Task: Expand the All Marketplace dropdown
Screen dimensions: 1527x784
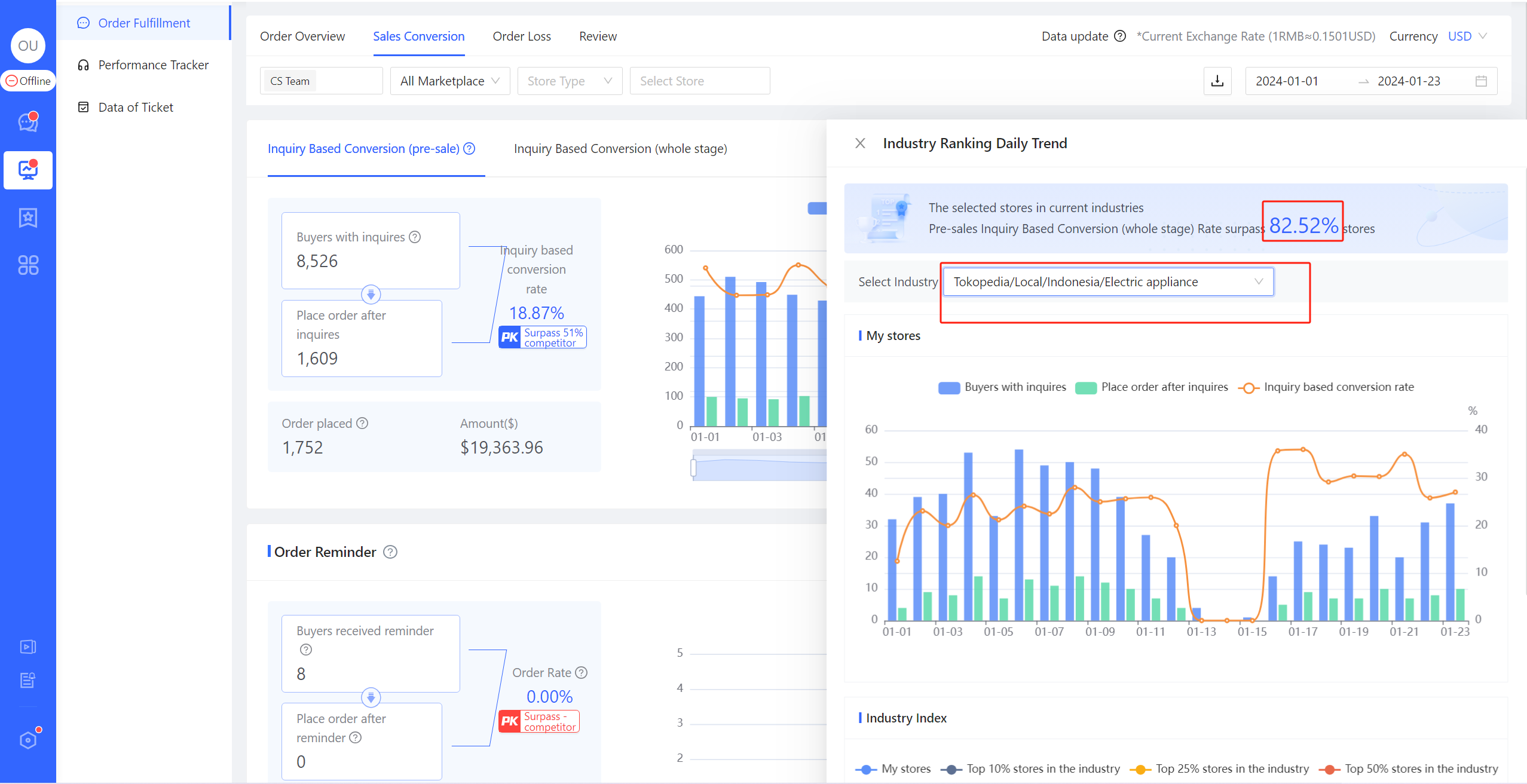Action: point(450,81)
